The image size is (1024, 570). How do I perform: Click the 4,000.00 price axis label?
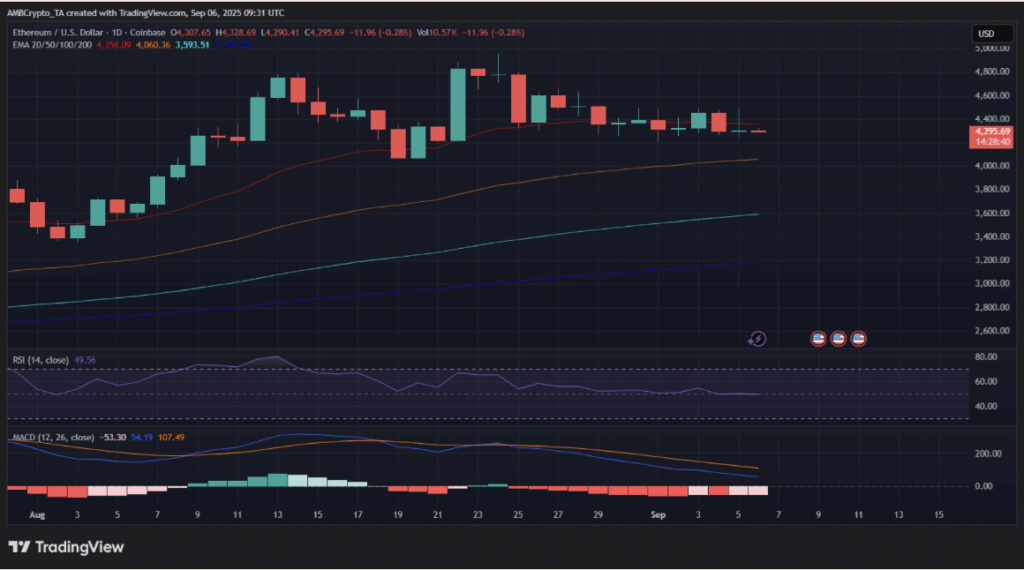[992, 166]
